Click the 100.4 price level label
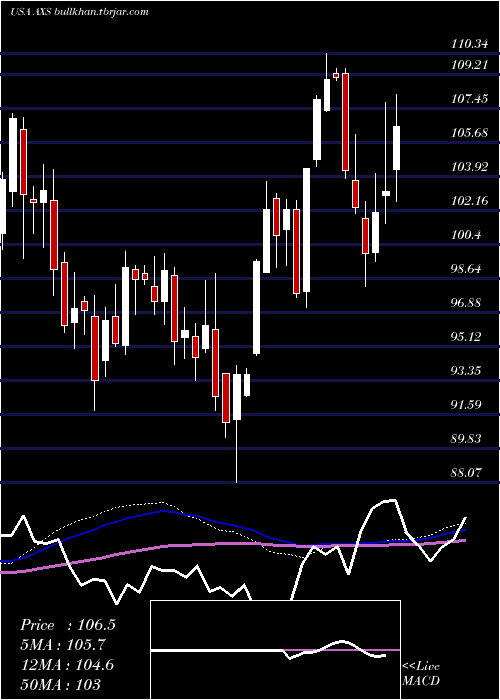 coord(466,235)
